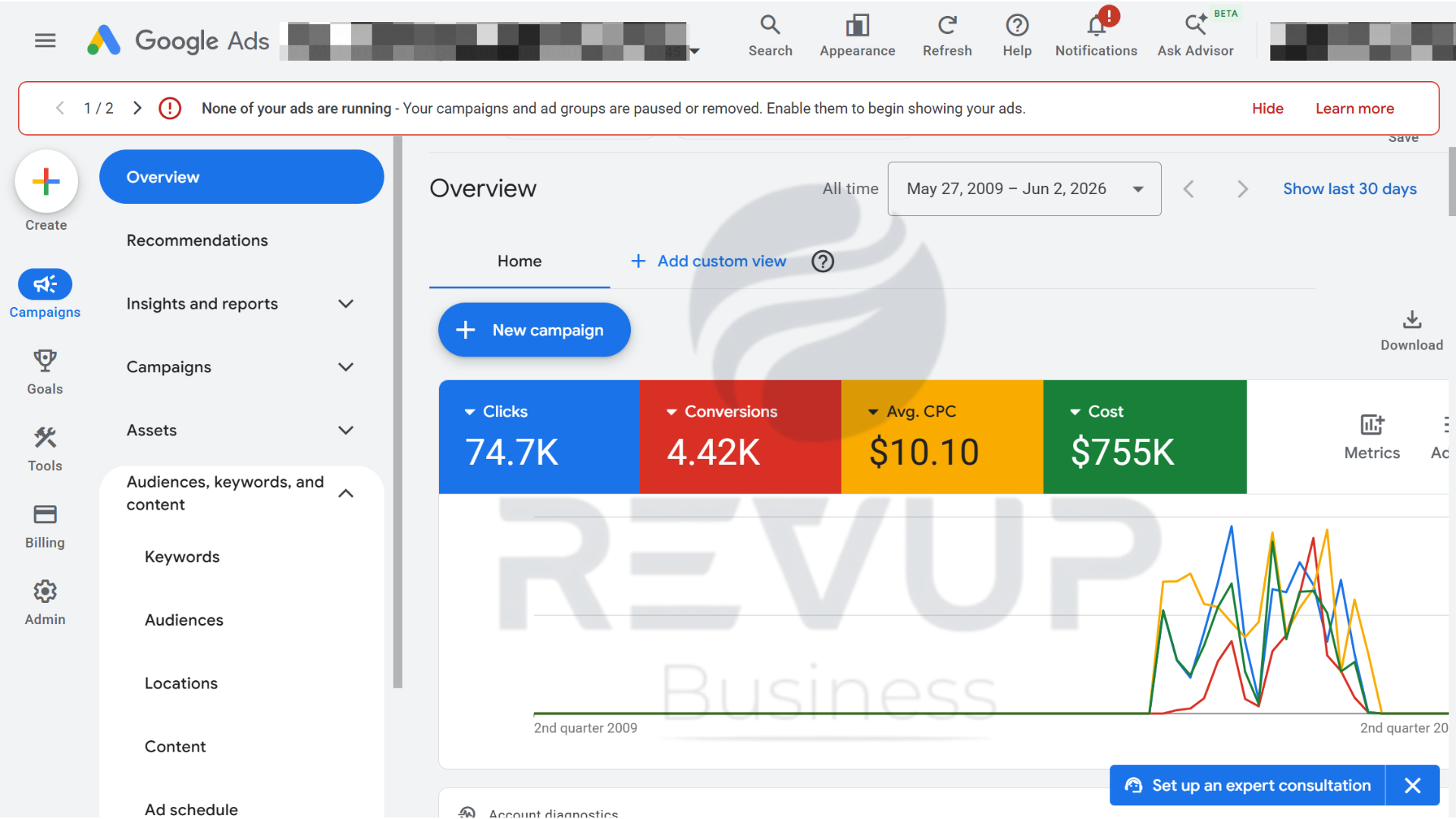The image size is (1456, 819).
Task: Open Notifications bell
Action: pyautogui.click(x=1096, y=36)
